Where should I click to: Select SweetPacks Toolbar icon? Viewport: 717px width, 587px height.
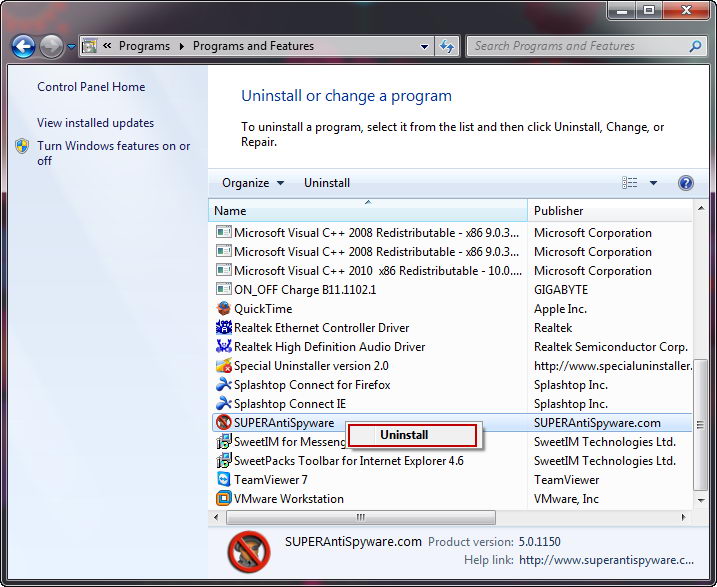(223, 461)
